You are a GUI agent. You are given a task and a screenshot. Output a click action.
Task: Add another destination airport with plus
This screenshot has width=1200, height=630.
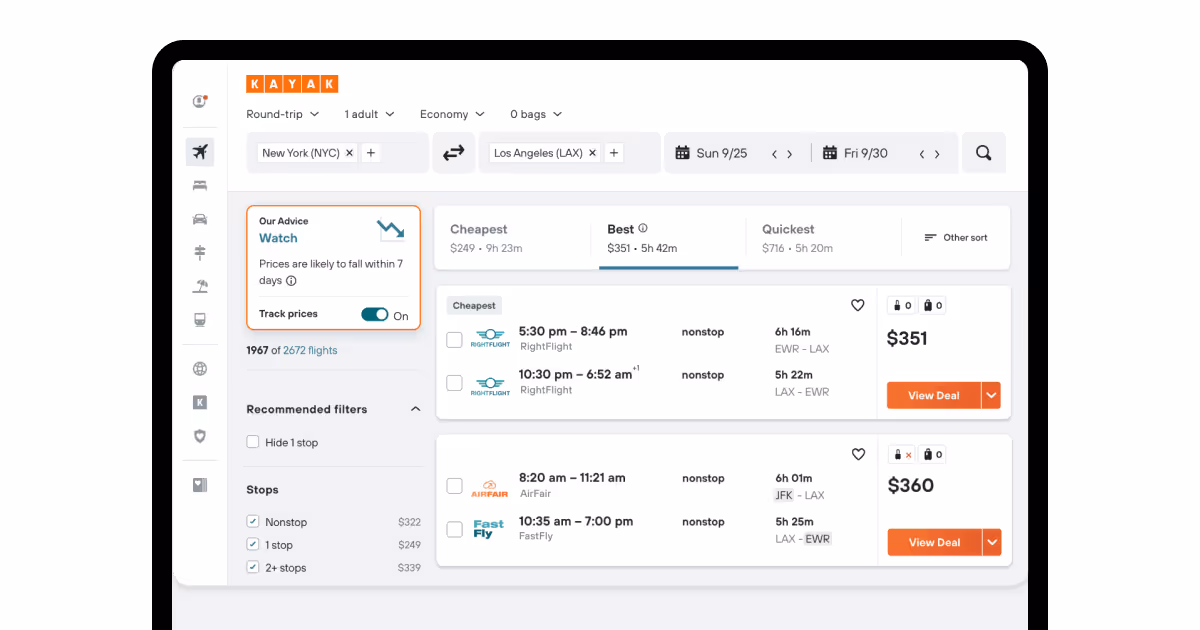click(614, 153)
